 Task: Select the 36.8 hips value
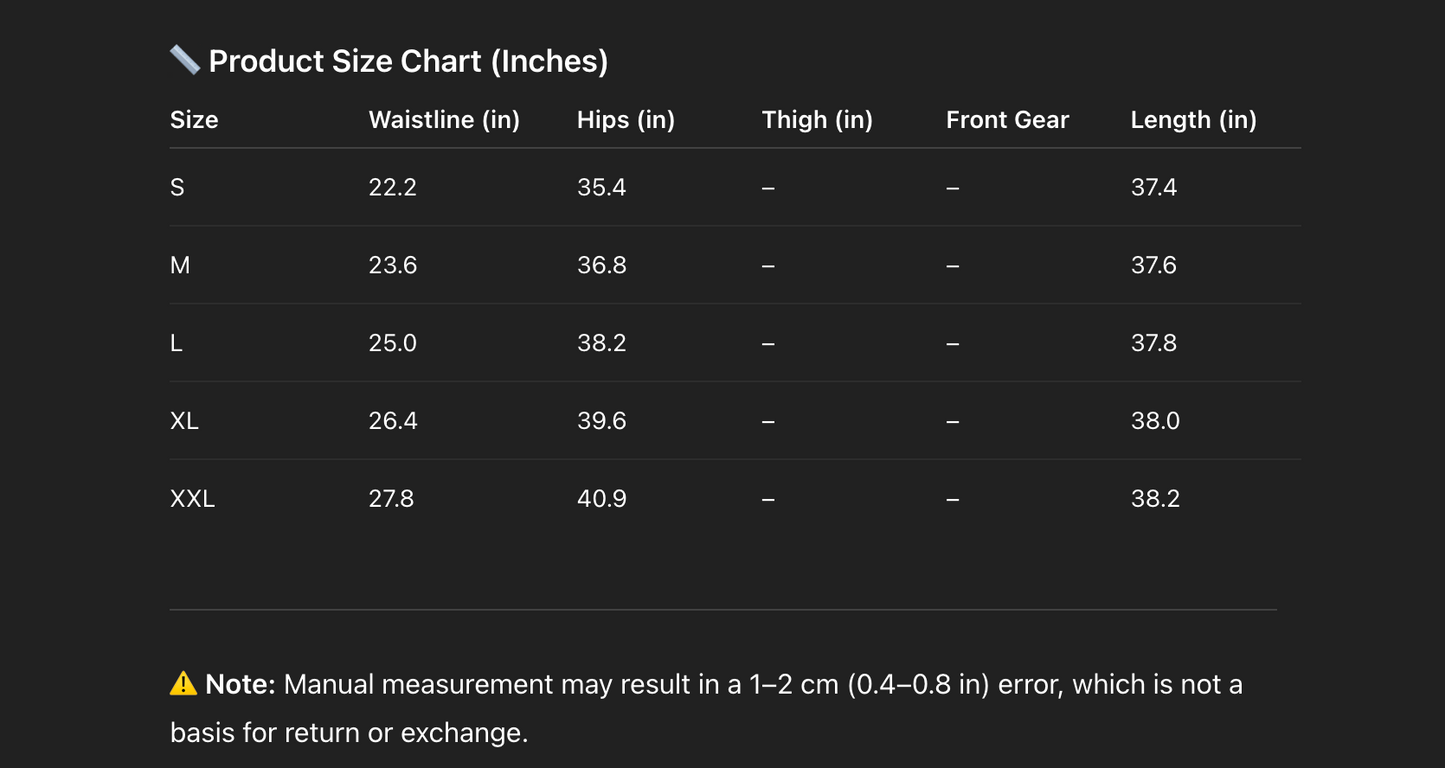point(601,266)
